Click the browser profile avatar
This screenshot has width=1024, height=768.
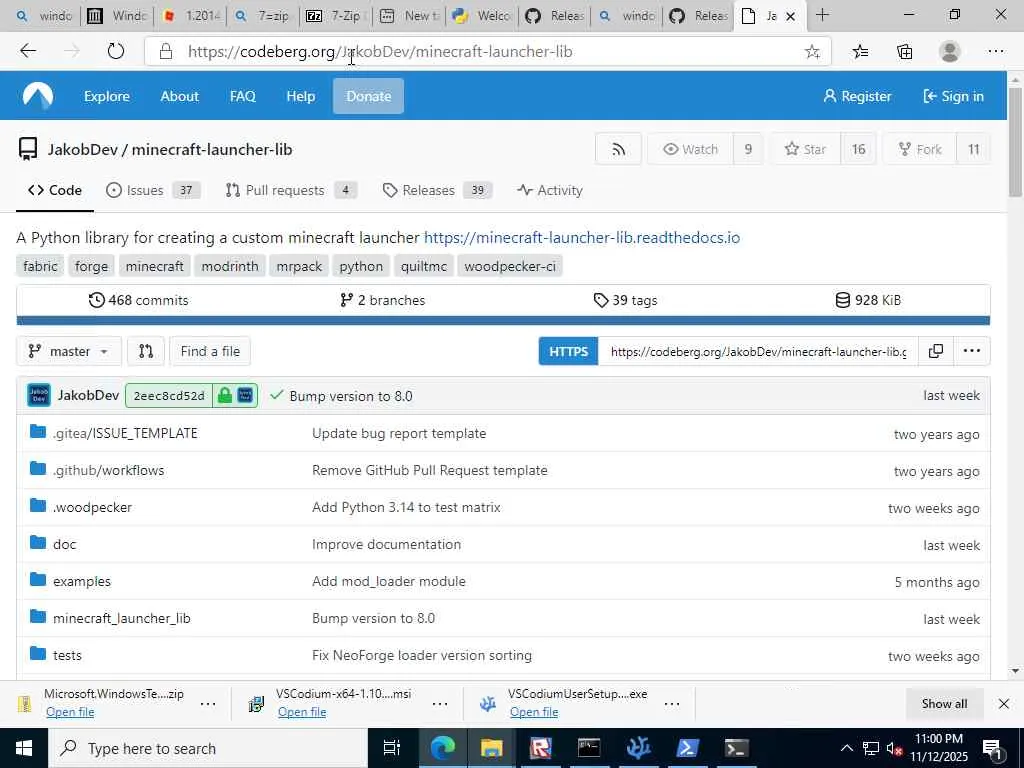(950, 52)
